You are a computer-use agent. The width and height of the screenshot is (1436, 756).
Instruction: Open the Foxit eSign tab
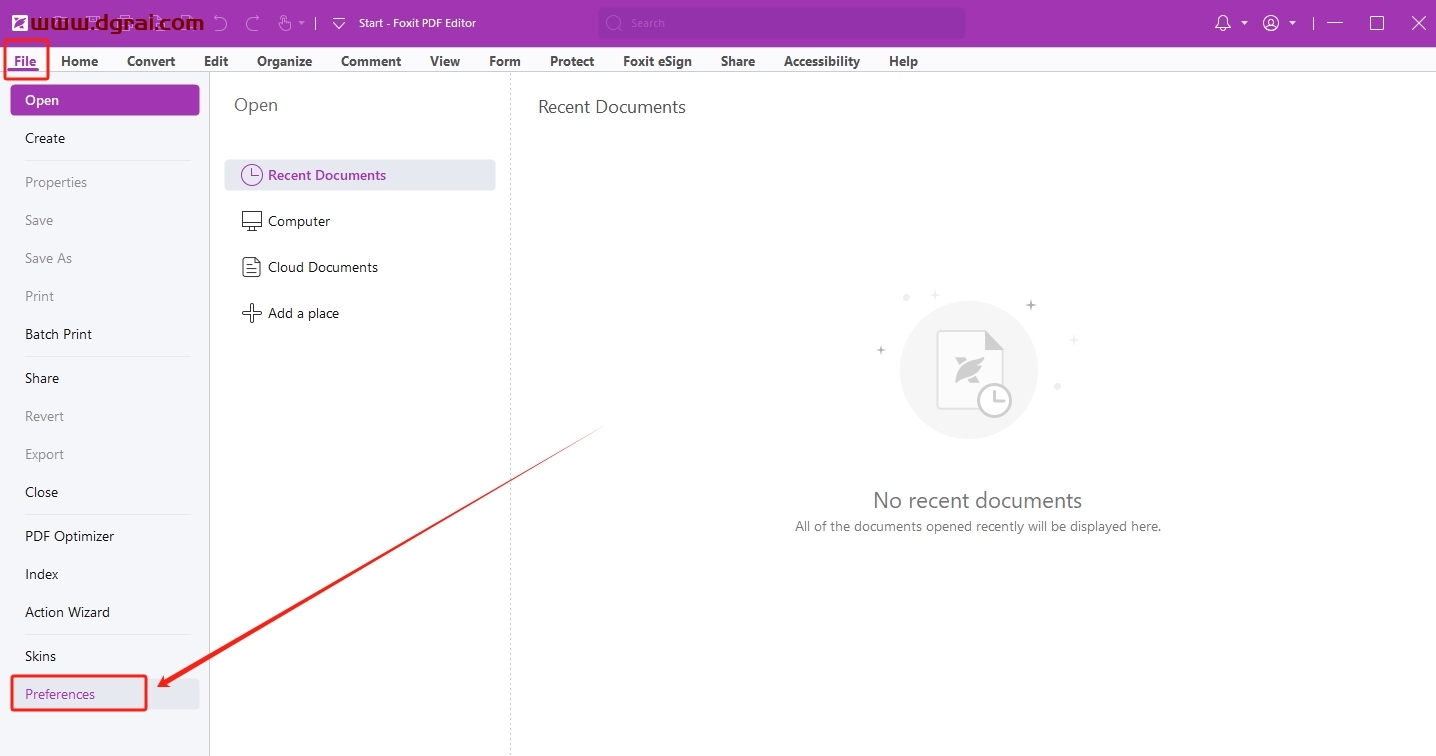point(657,61)
